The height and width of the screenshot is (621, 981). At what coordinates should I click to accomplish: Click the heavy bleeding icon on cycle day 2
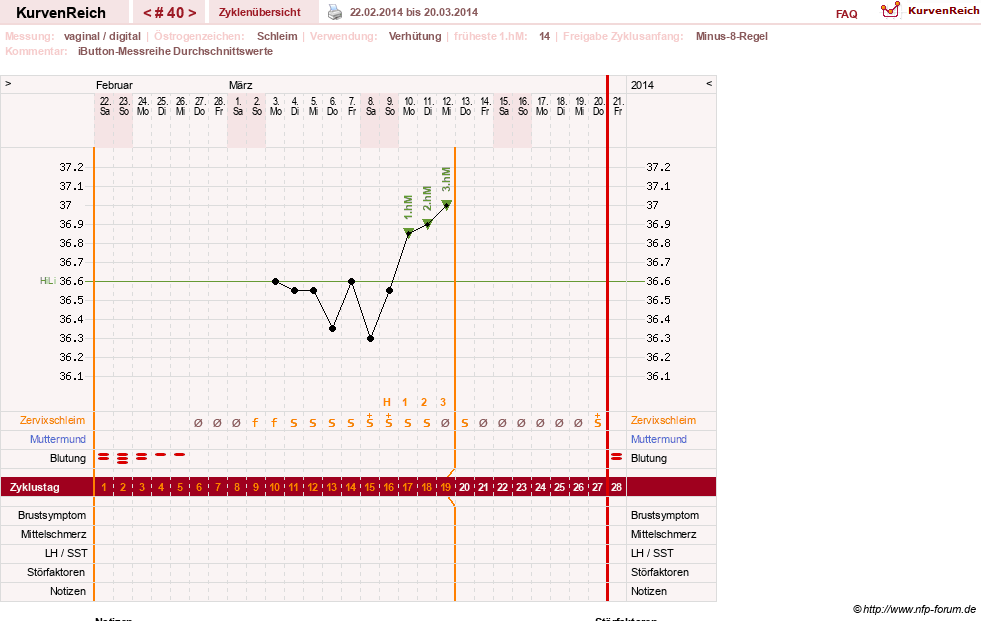pyautogui.click(x=123, y=458)
